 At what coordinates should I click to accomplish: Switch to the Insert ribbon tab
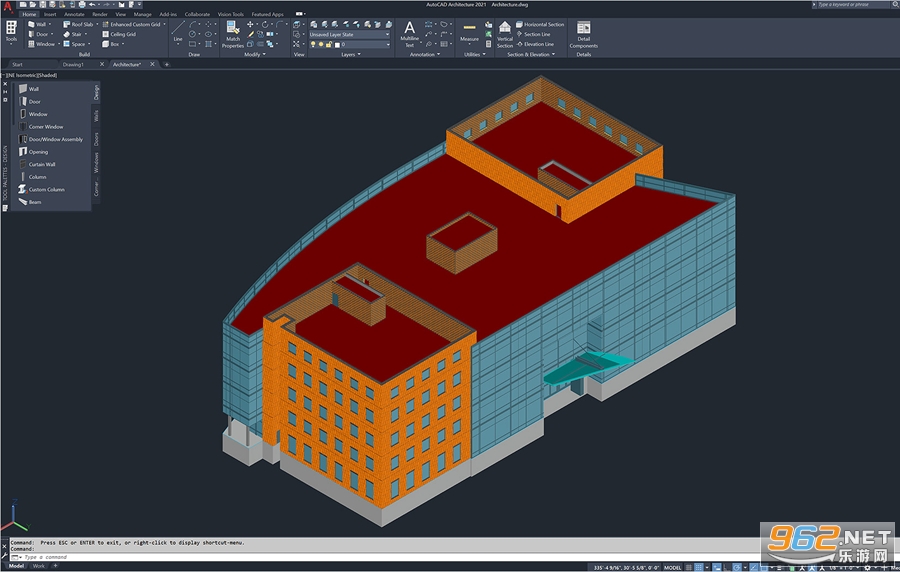point(50,14)
